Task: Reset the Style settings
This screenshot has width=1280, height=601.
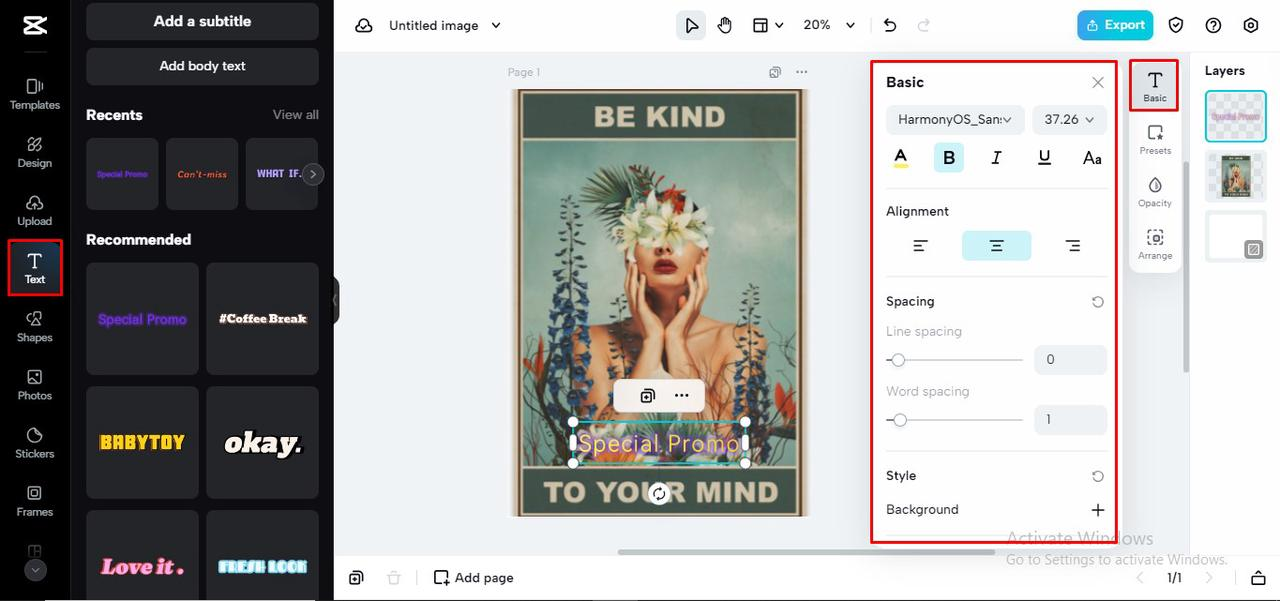Action: pos(1098,476)
